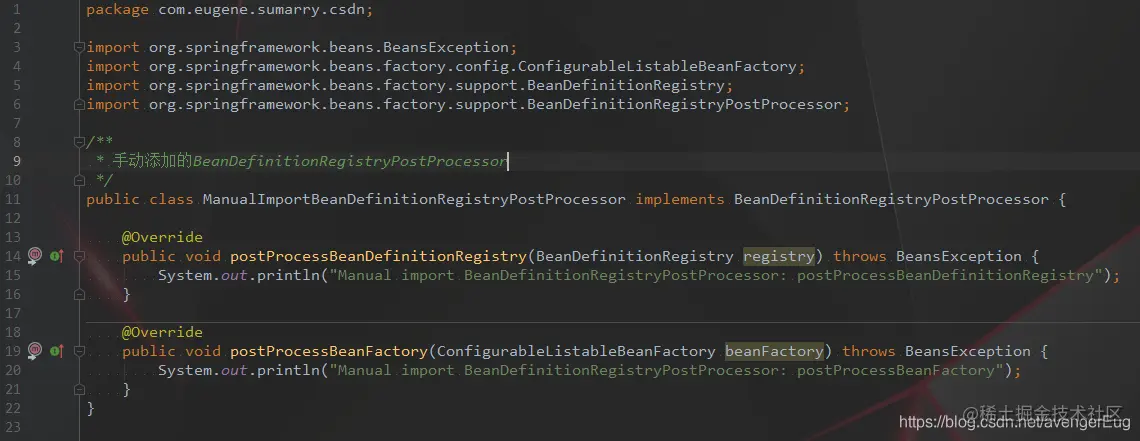Click the closing class brace on line 22

90,408
